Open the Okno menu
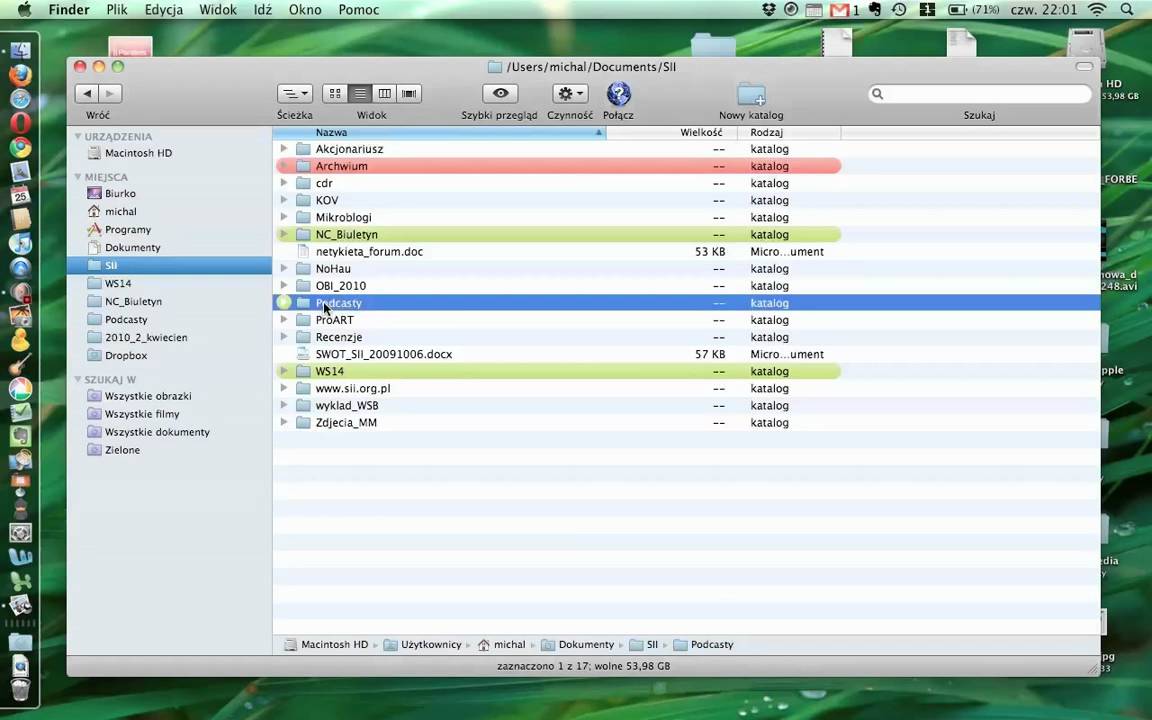The width and height of the screenshot is (1152, 720). (x=305, y=10)
